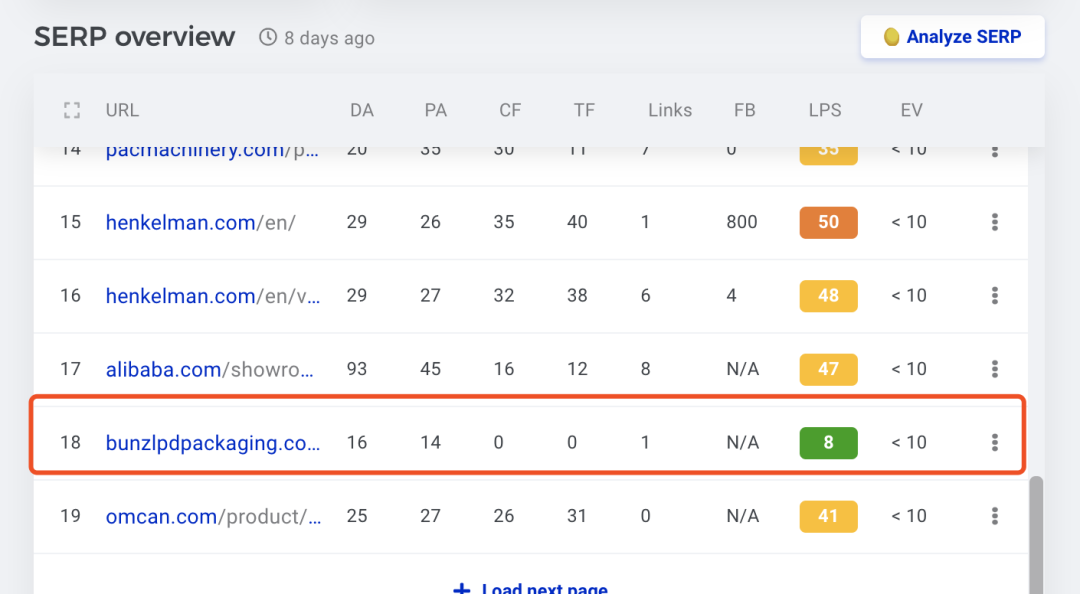Open the omcan.com/product link
The height and width of the screenshot is (594, 1080).
[214, 516]
